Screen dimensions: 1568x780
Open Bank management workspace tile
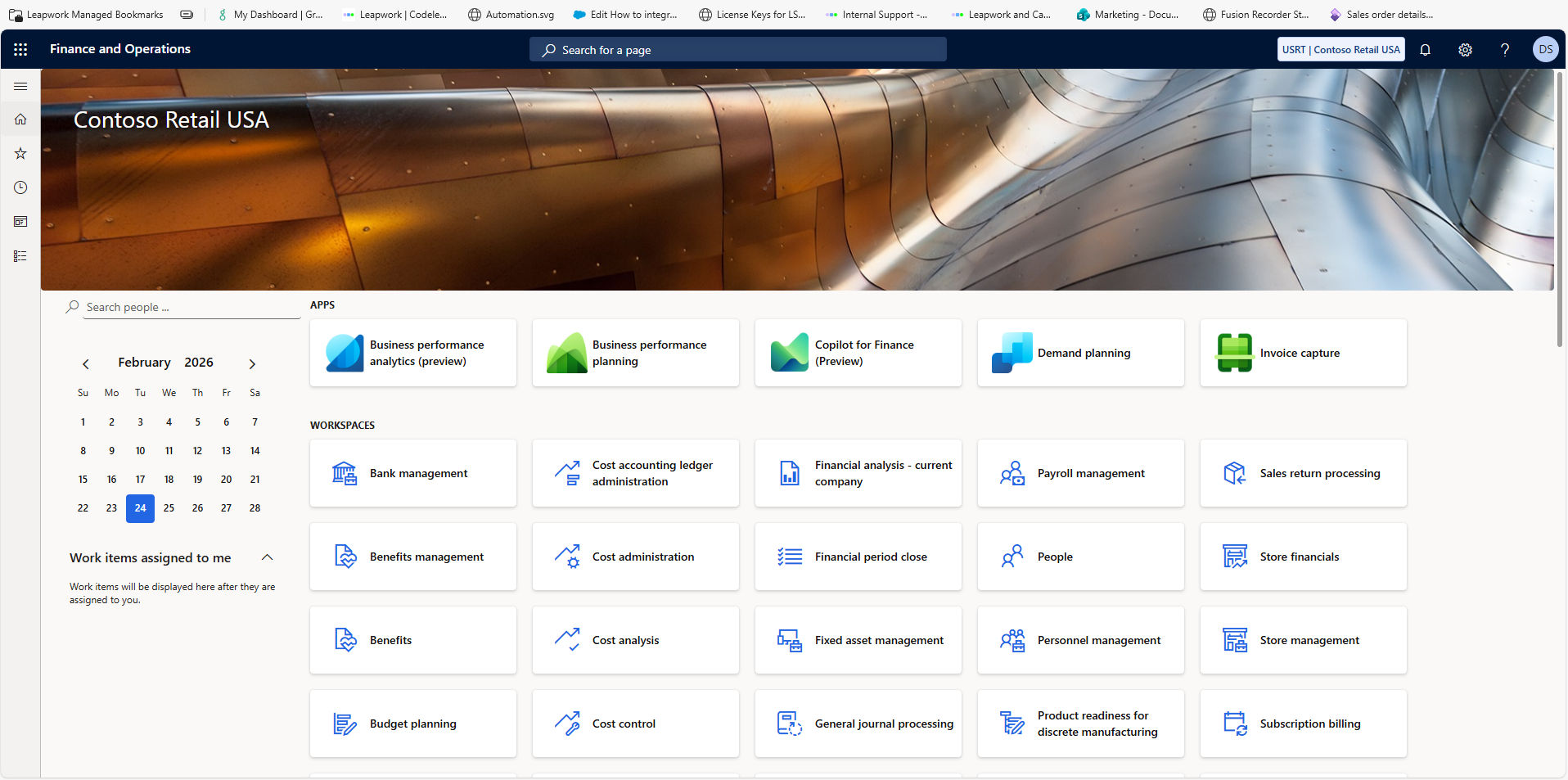pos(413,473)
